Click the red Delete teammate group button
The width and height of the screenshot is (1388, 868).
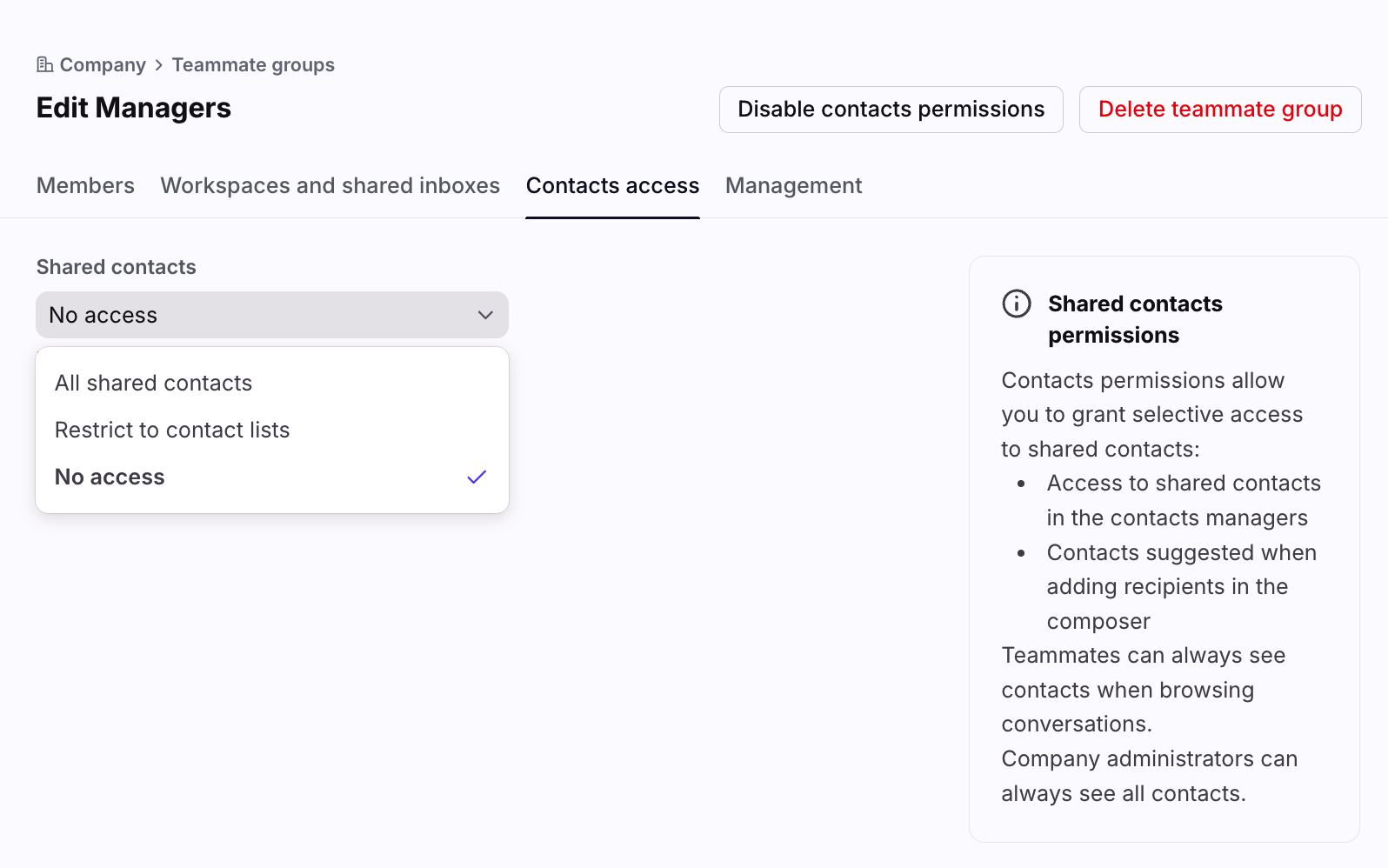(x=1219, y=110)
